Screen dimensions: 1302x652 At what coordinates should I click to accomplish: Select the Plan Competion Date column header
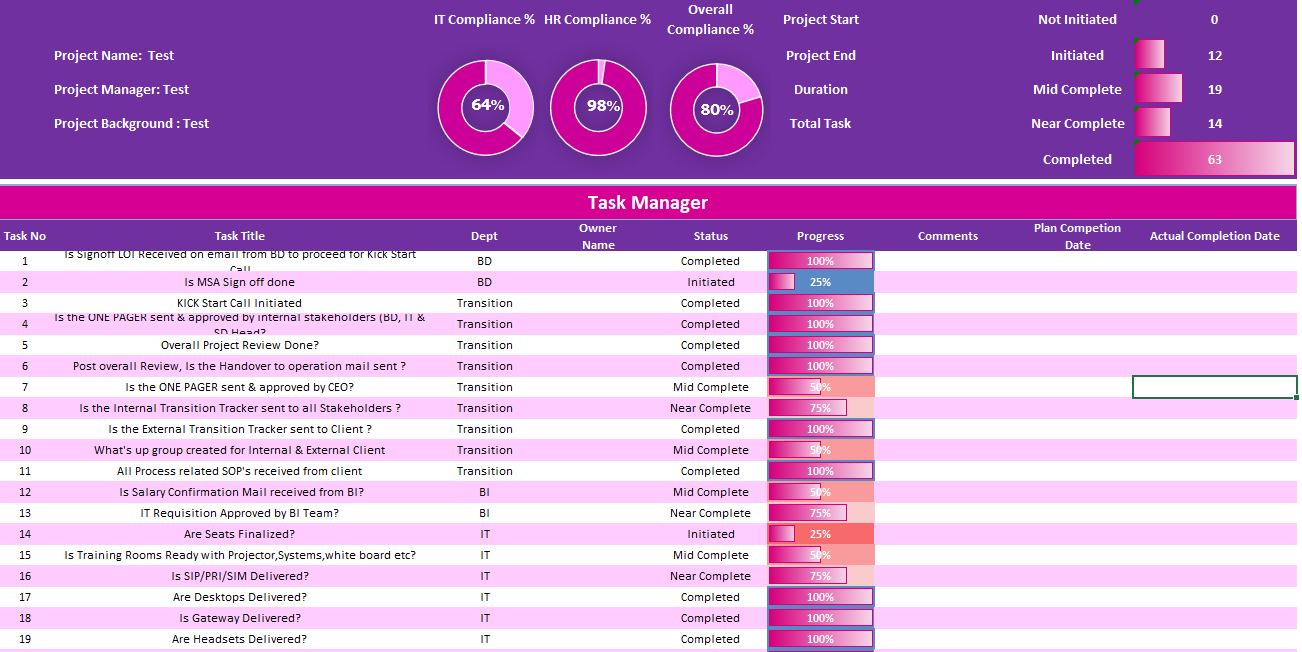pyautogui.click(x=1077, y=236)
